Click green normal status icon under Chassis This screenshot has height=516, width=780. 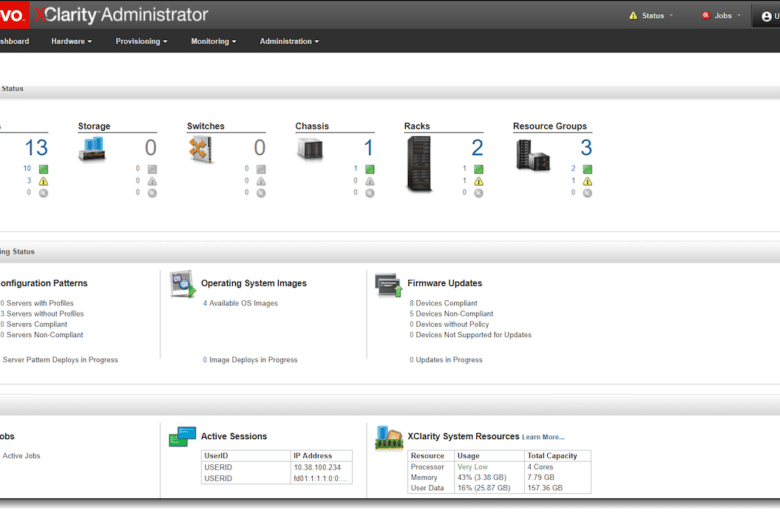pyautogui.click(x=370, y=169)
